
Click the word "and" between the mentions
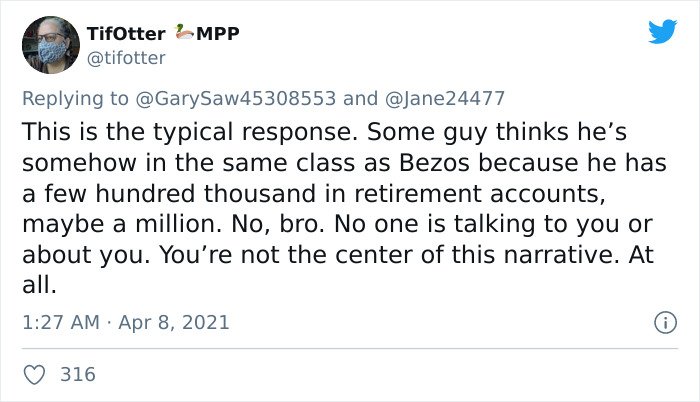click(360, 98)
